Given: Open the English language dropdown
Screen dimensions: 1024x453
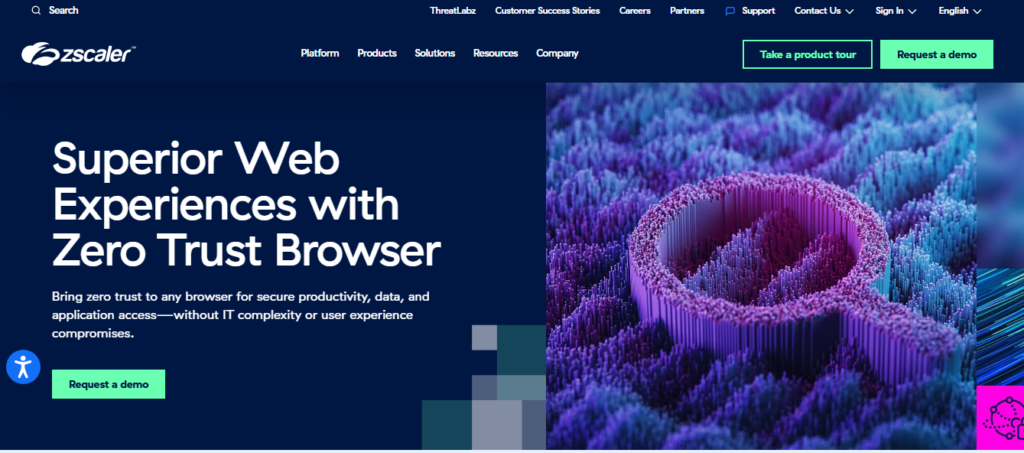Looking at the screenshot, I should coord(959,10).
